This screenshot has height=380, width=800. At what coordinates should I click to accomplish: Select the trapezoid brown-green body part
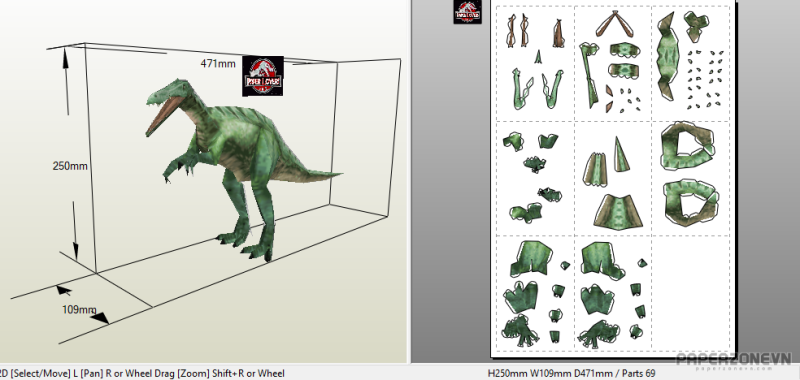point(618,212)
